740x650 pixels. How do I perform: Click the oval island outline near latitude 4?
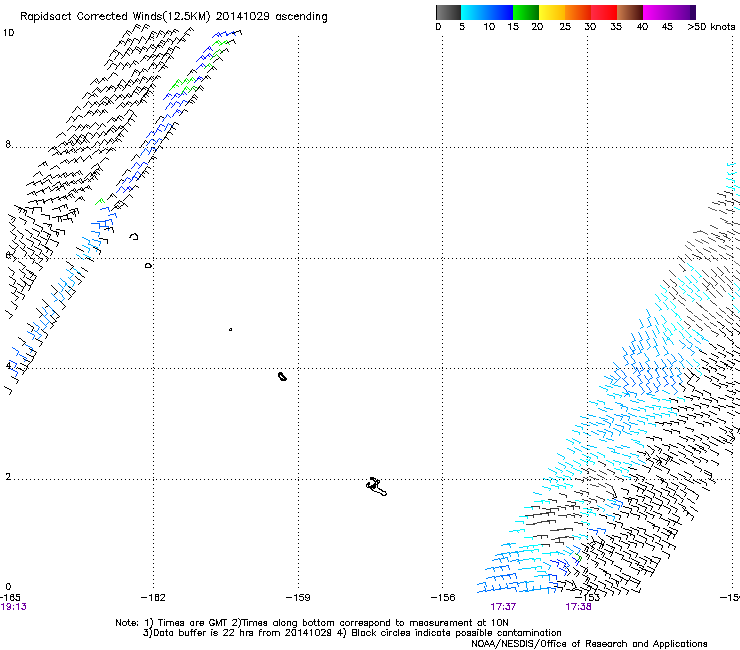pyautogui.click(x=282, y=376)
